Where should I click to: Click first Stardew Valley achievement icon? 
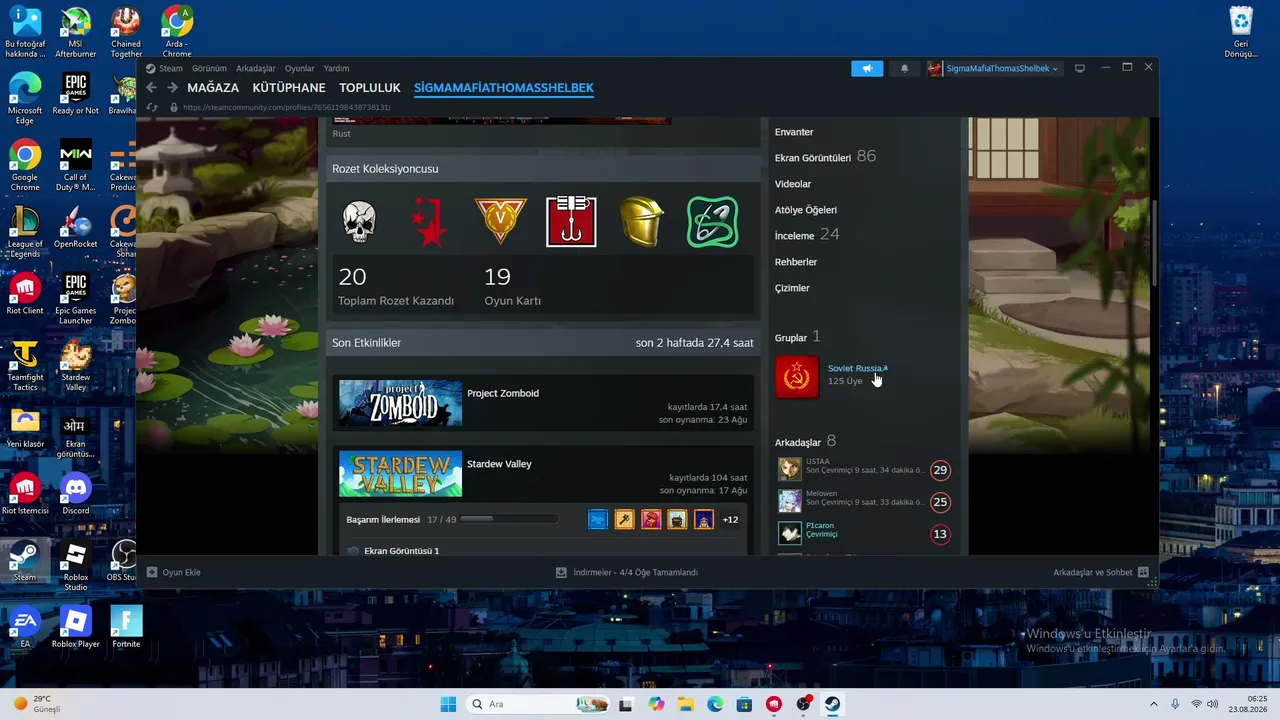click(598, 519)
